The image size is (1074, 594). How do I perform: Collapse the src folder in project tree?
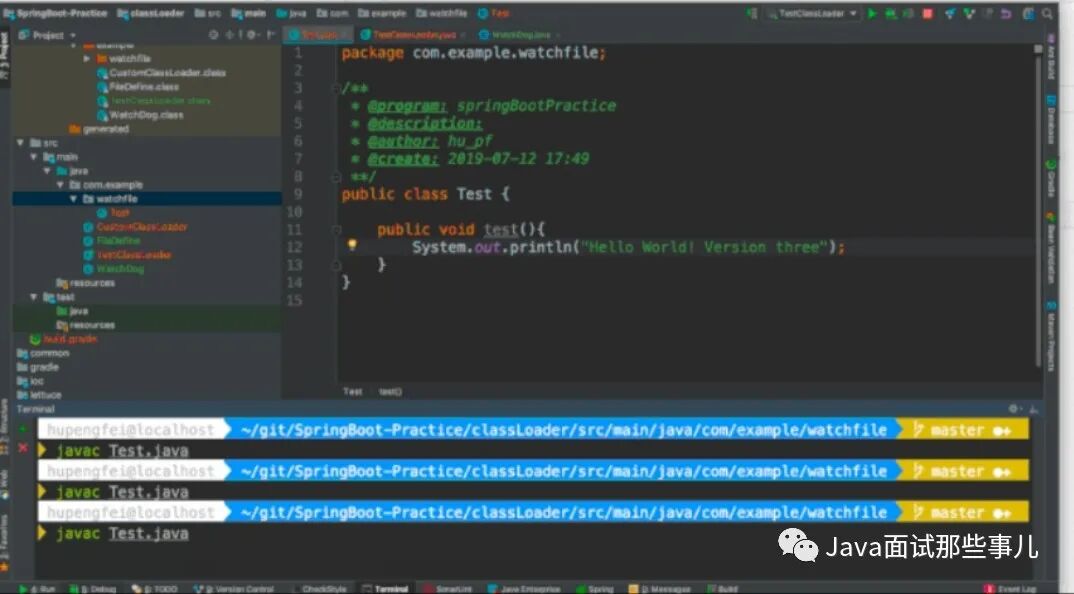[21, 143]
